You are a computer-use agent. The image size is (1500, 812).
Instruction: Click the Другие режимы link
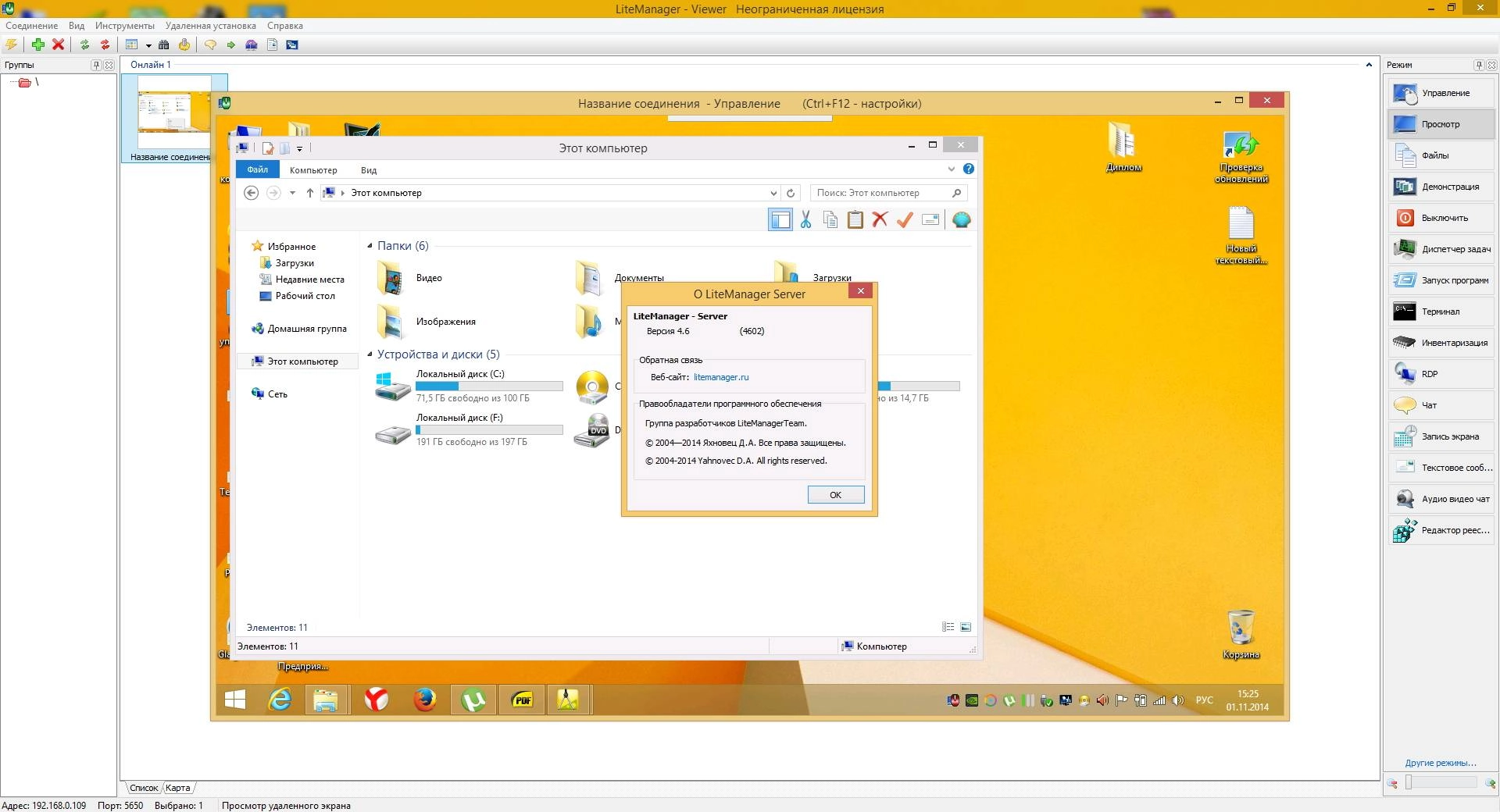1440,763
